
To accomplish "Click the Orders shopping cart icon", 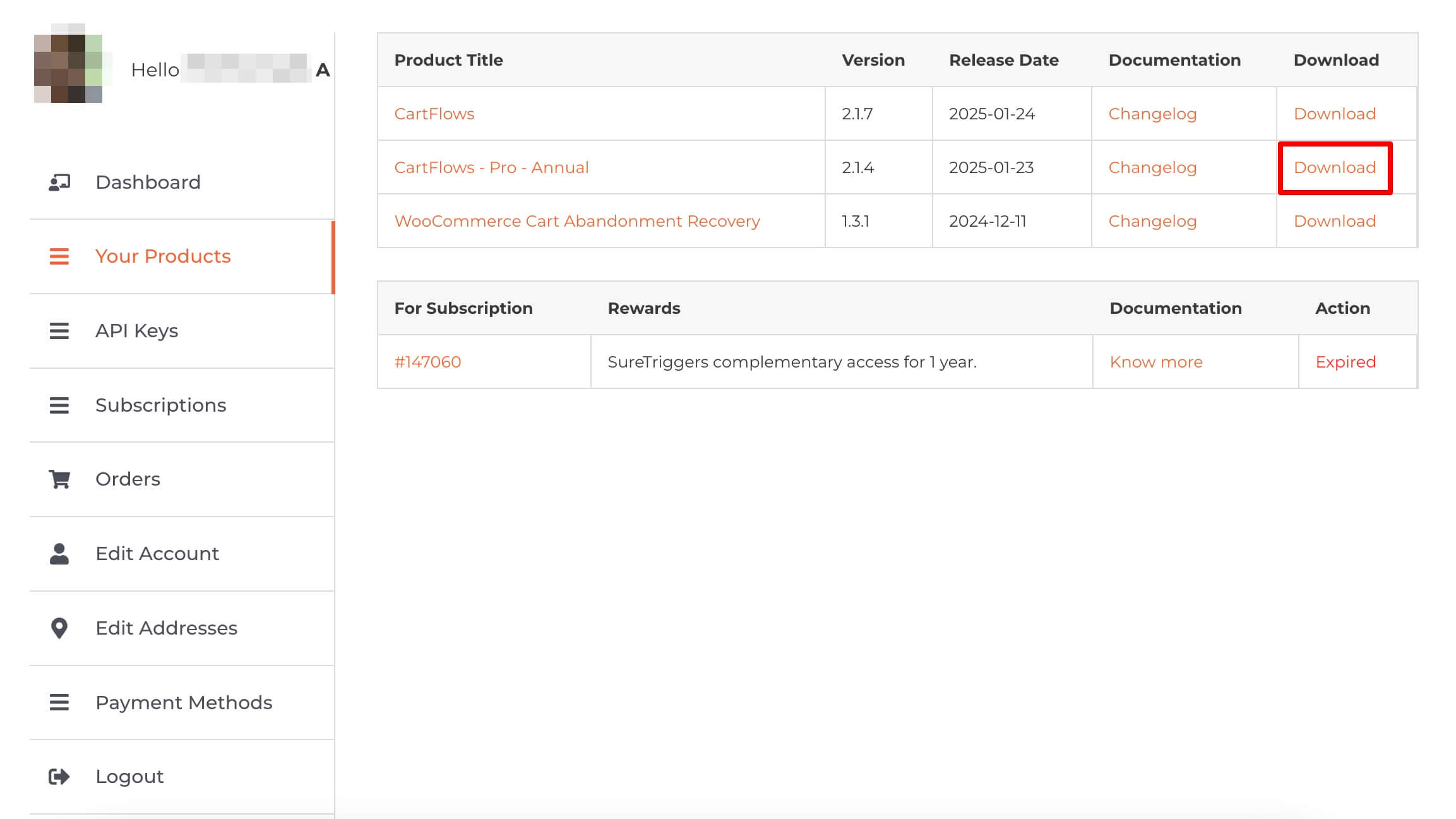I will coord(59,479).
